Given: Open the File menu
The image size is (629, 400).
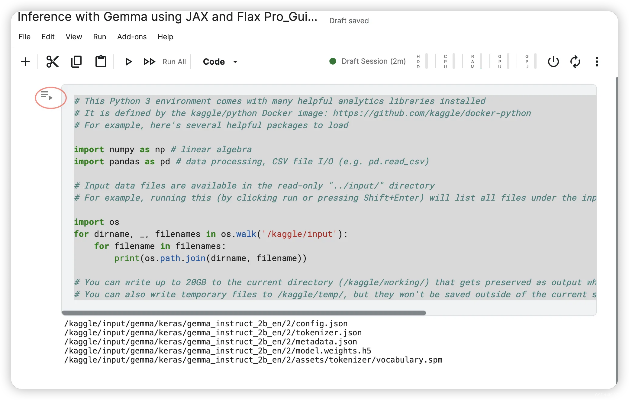Looking at the screenshot, I should (24, 36).
